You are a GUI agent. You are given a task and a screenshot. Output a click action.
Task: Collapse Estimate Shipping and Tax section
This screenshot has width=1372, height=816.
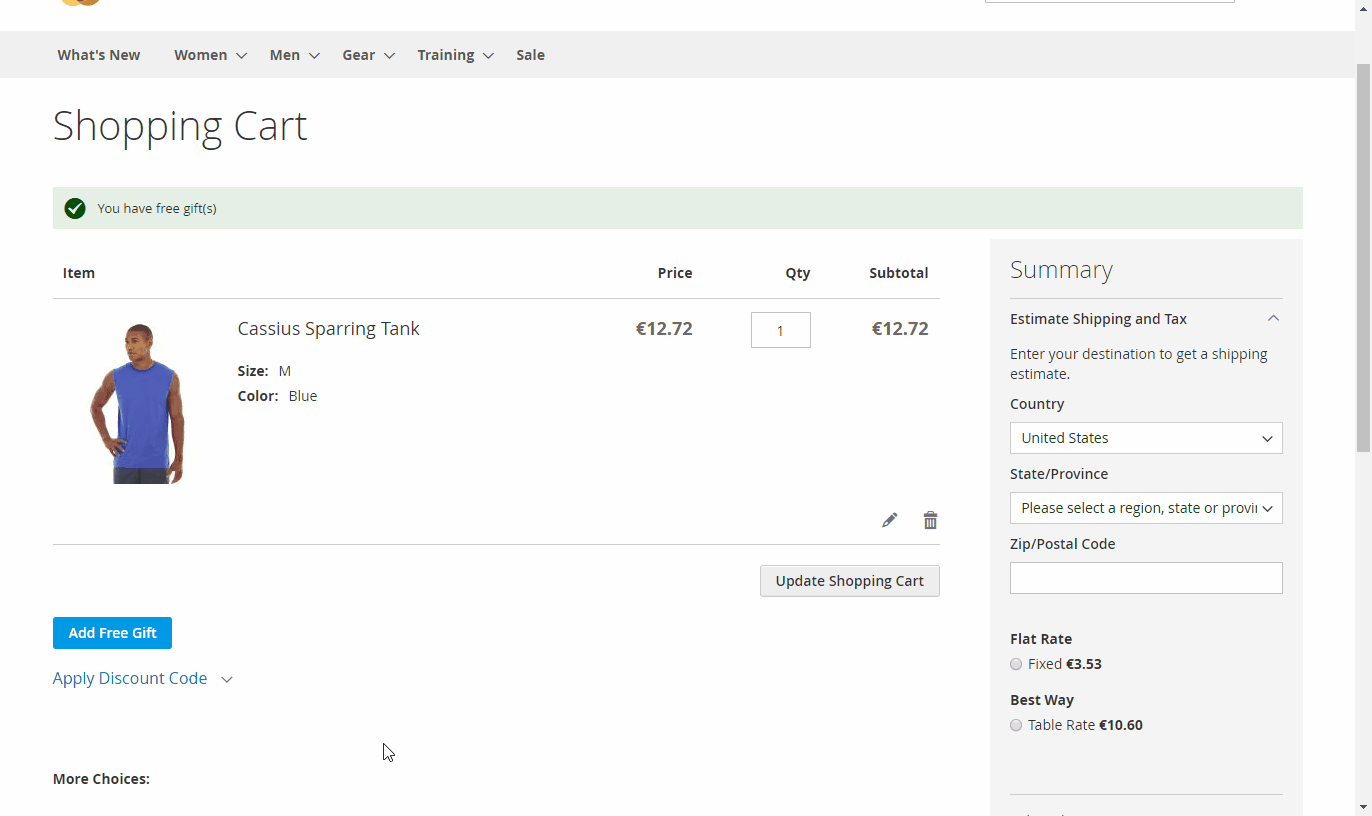coord(1272,319)
